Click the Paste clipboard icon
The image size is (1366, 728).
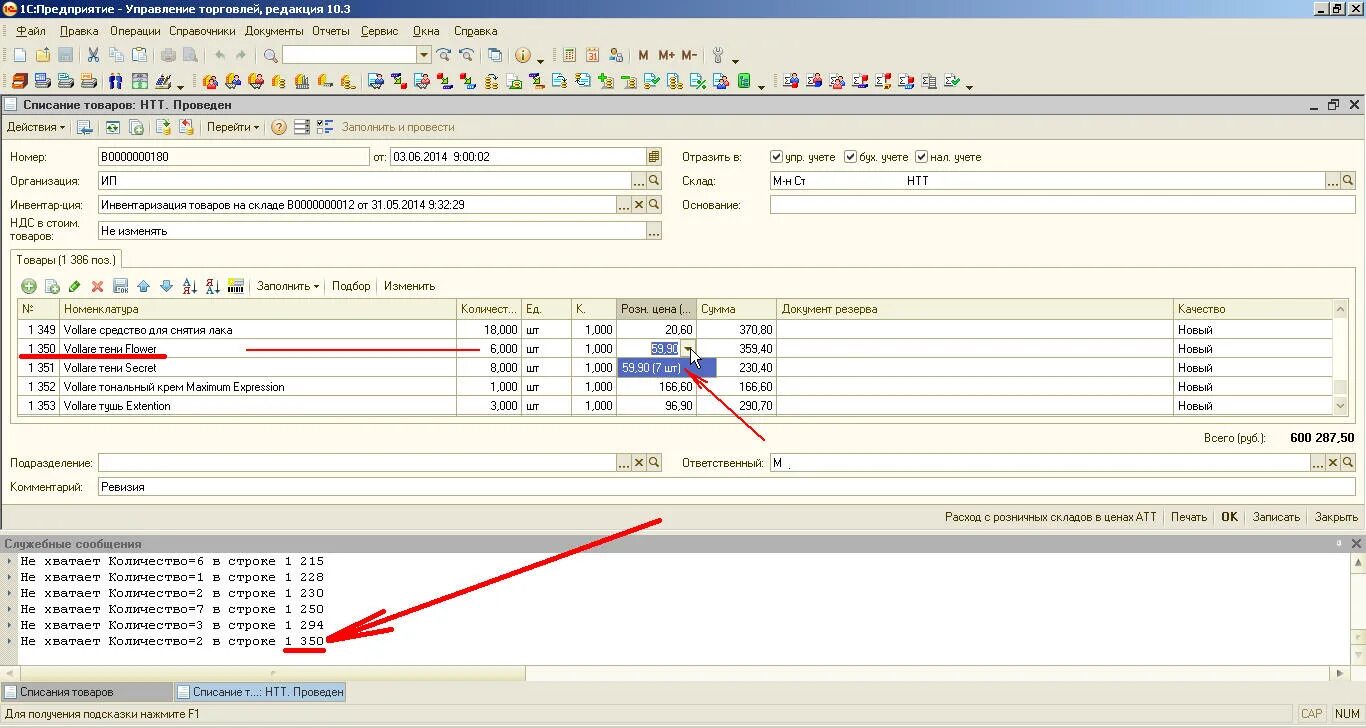pos(140,55)
